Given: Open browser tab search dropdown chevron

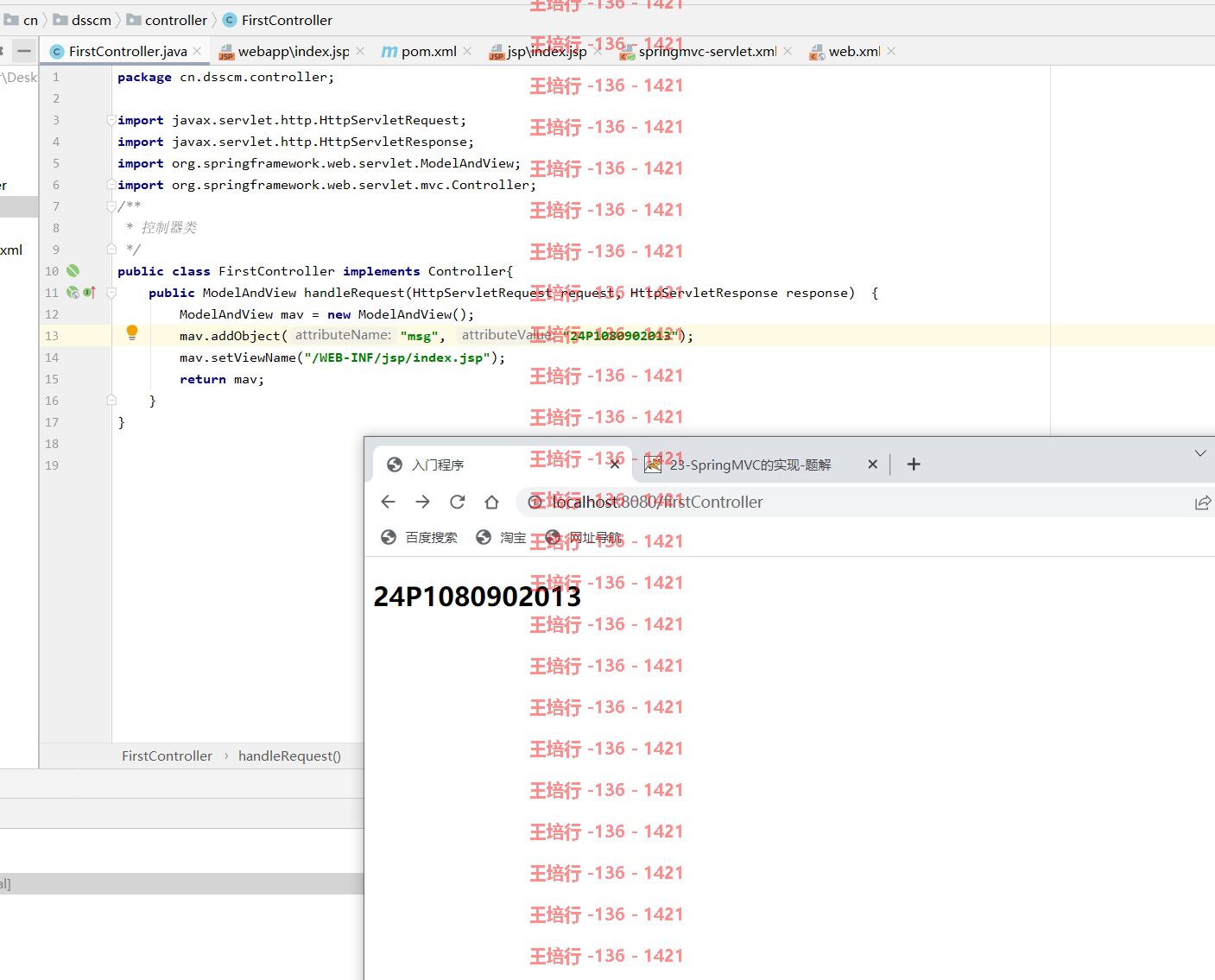Looking at the screenshot, I should [x=1200, y=453].
